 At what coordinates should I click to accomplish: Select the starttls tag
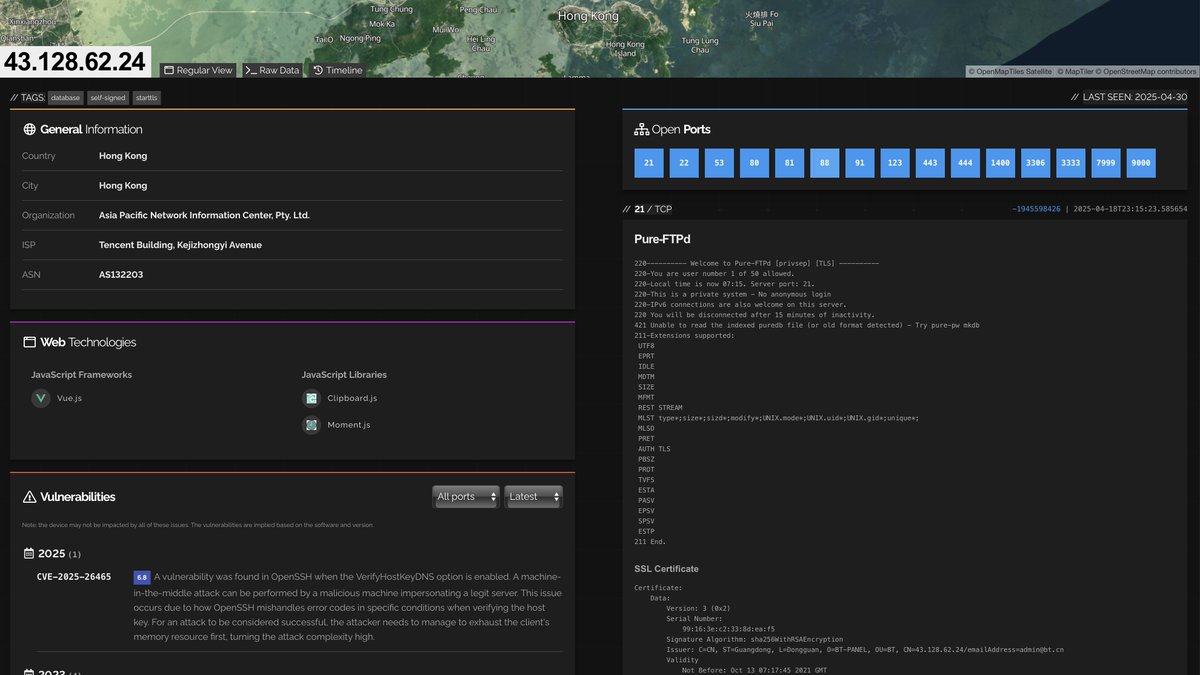pos(147,98)
